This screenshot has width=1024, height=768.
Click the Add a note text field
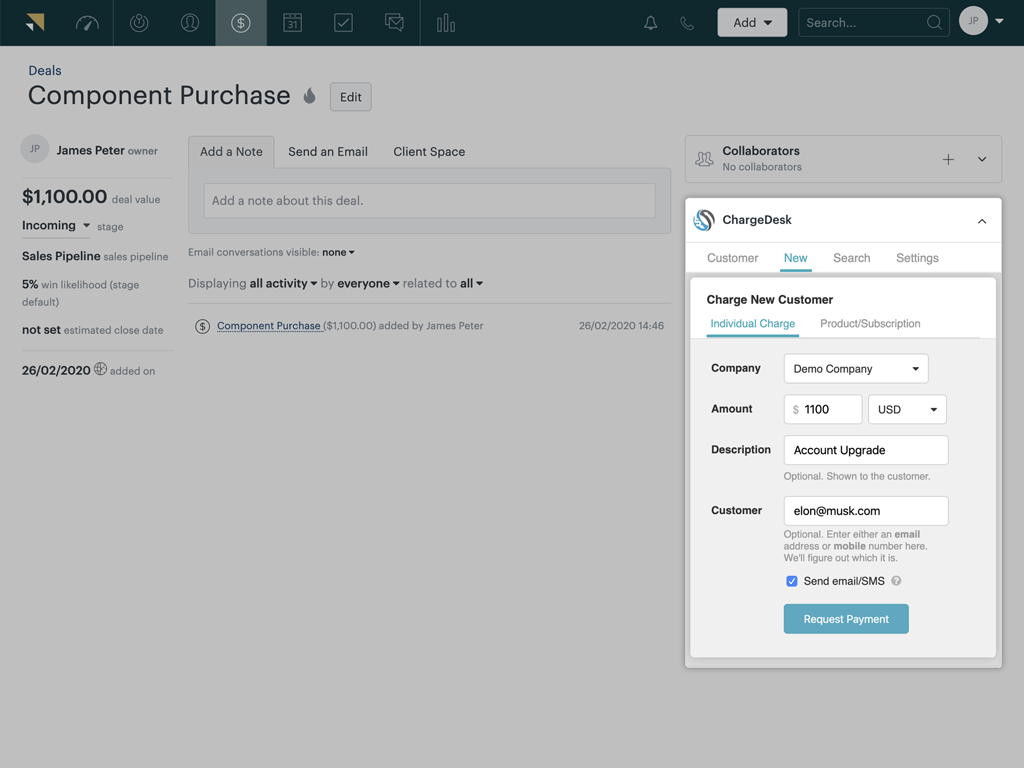tap(429, 200)
